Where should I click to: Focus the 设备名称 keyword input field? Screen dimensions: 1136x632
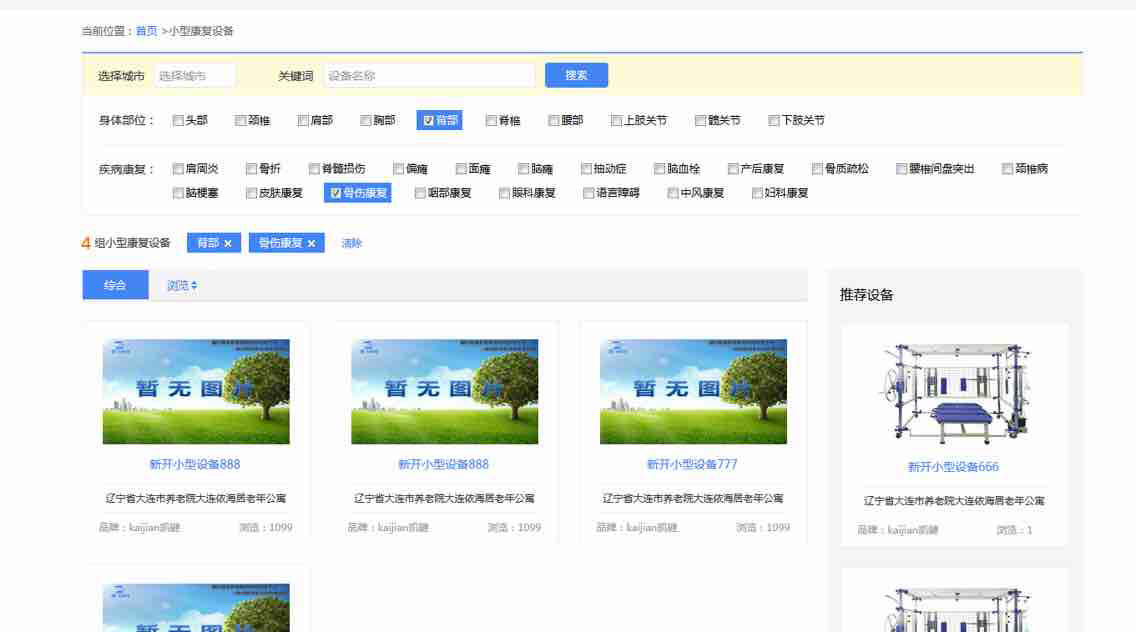tap(429, 76)
